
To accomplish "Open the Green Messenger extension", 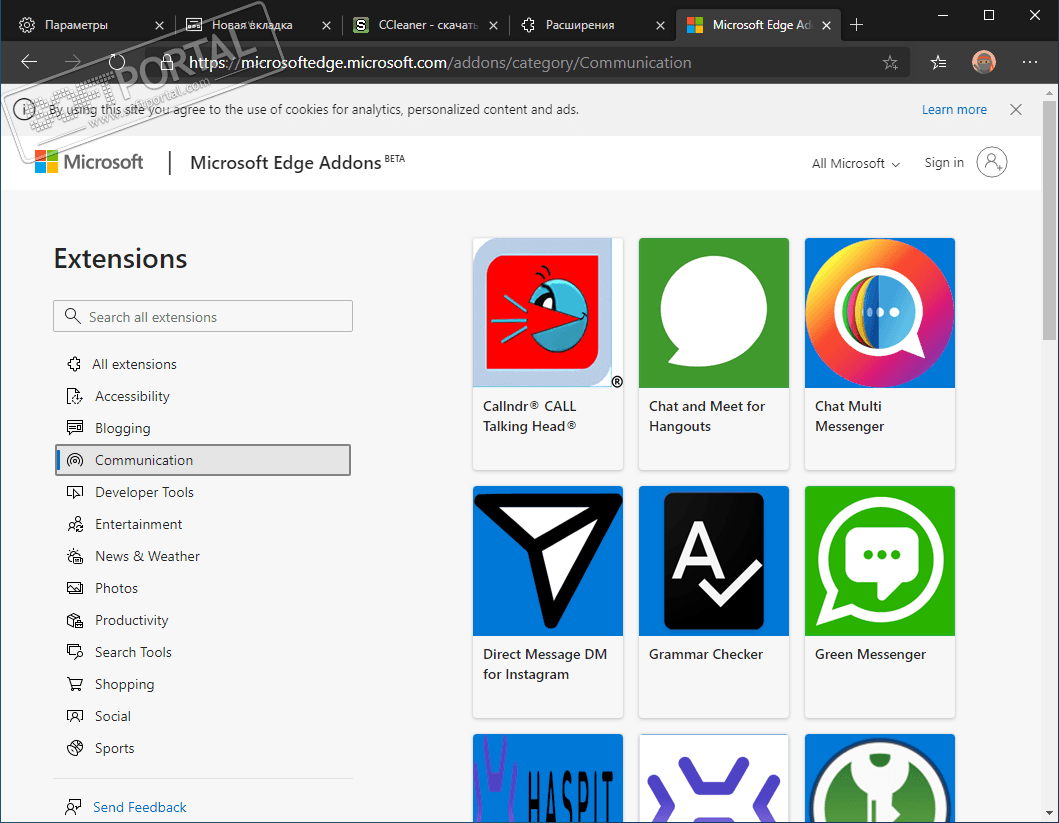I will click(880, 602).
